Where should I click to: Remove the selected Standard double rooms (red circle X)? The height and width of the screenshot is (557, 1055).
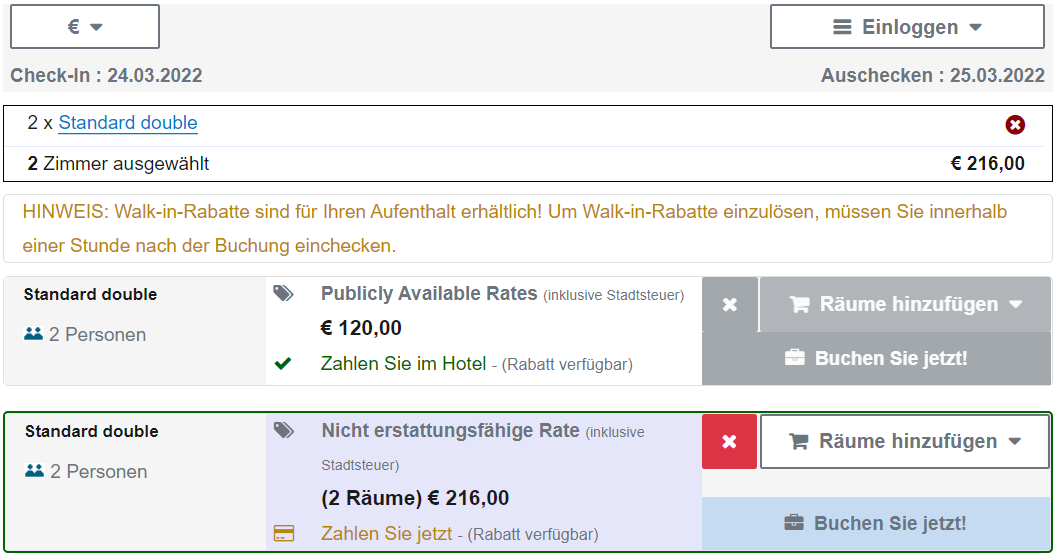pos(1015,125)
